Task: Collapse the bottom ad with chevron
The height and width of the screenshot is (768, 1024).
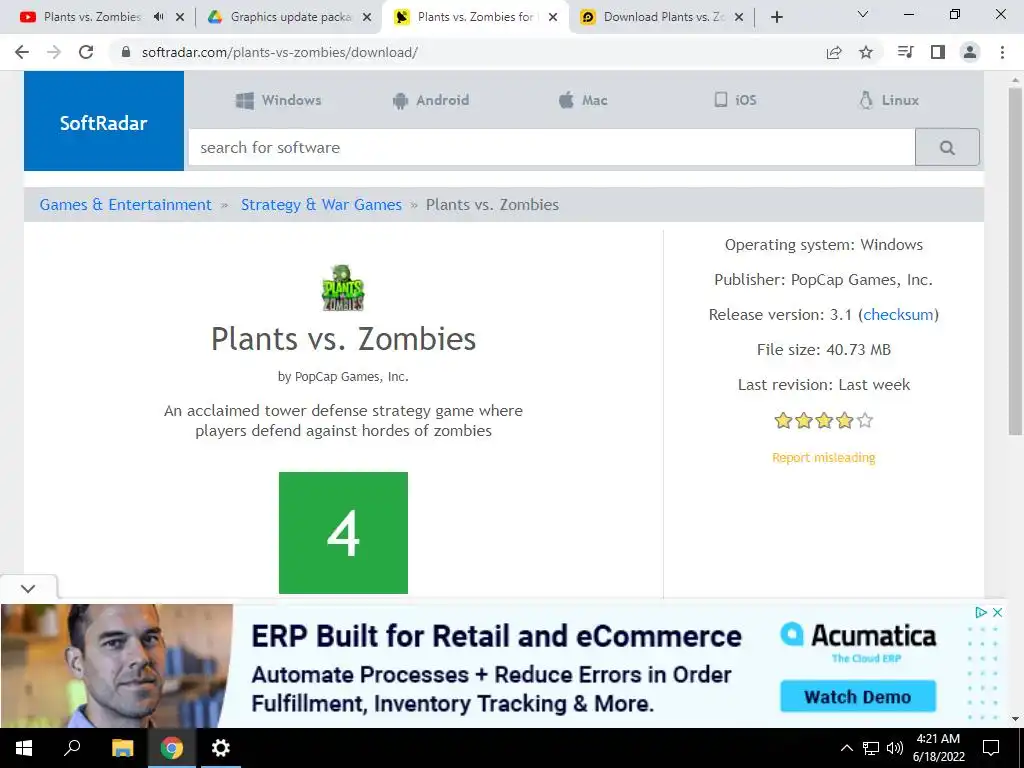Action: [28, 588]
